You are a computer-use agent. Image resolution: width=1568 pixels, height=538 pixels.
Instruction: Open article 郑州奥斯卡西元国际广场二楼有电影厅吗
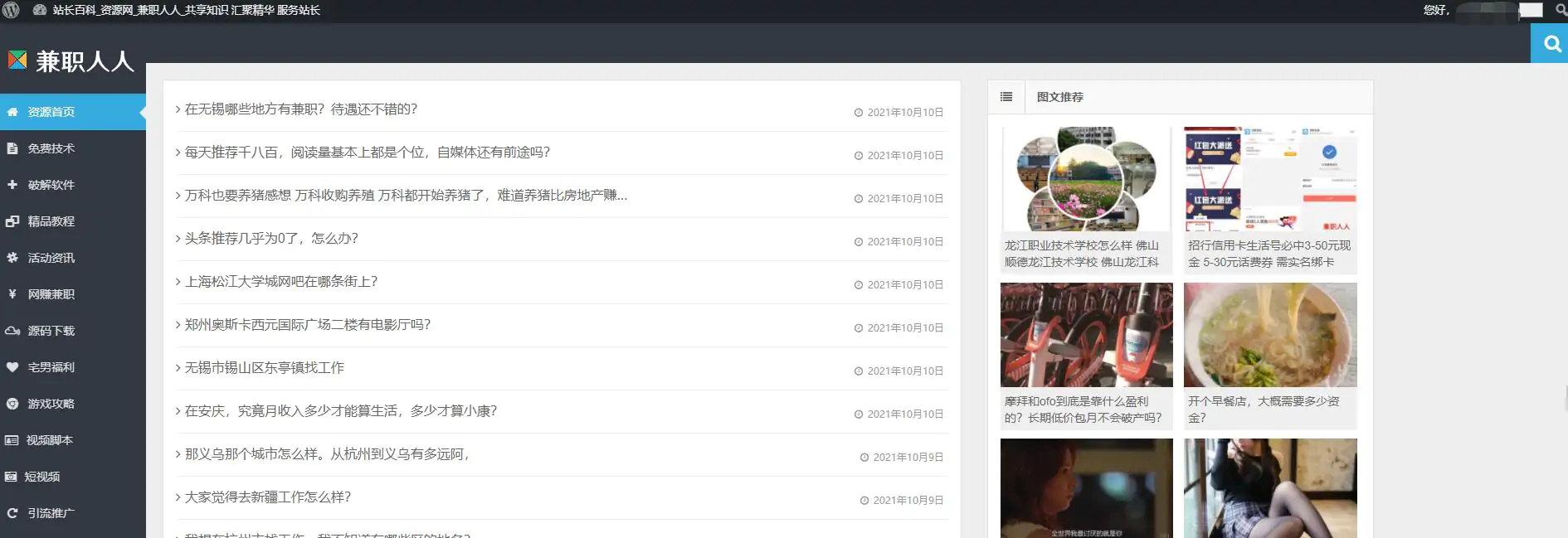click(x=307, y=325)
